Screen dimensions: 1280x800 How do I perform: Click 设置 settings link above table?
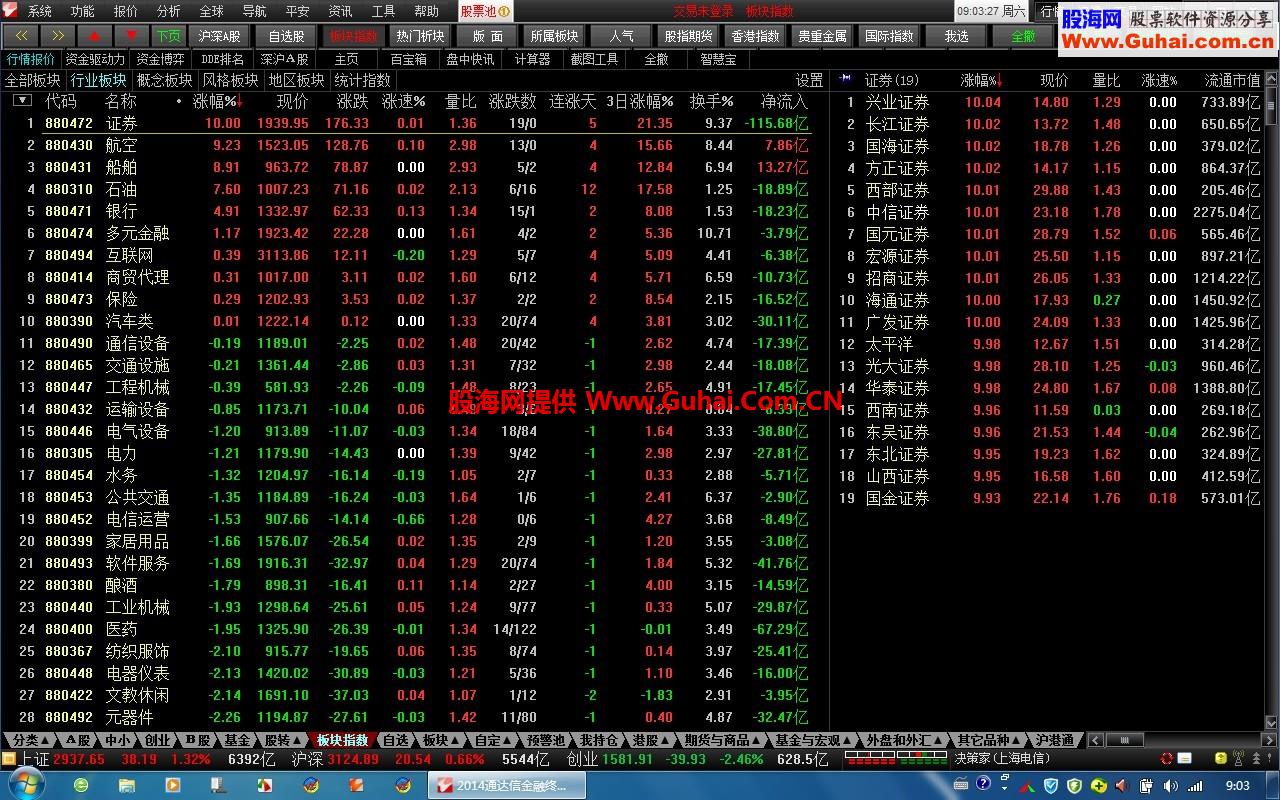pos(810,80)
